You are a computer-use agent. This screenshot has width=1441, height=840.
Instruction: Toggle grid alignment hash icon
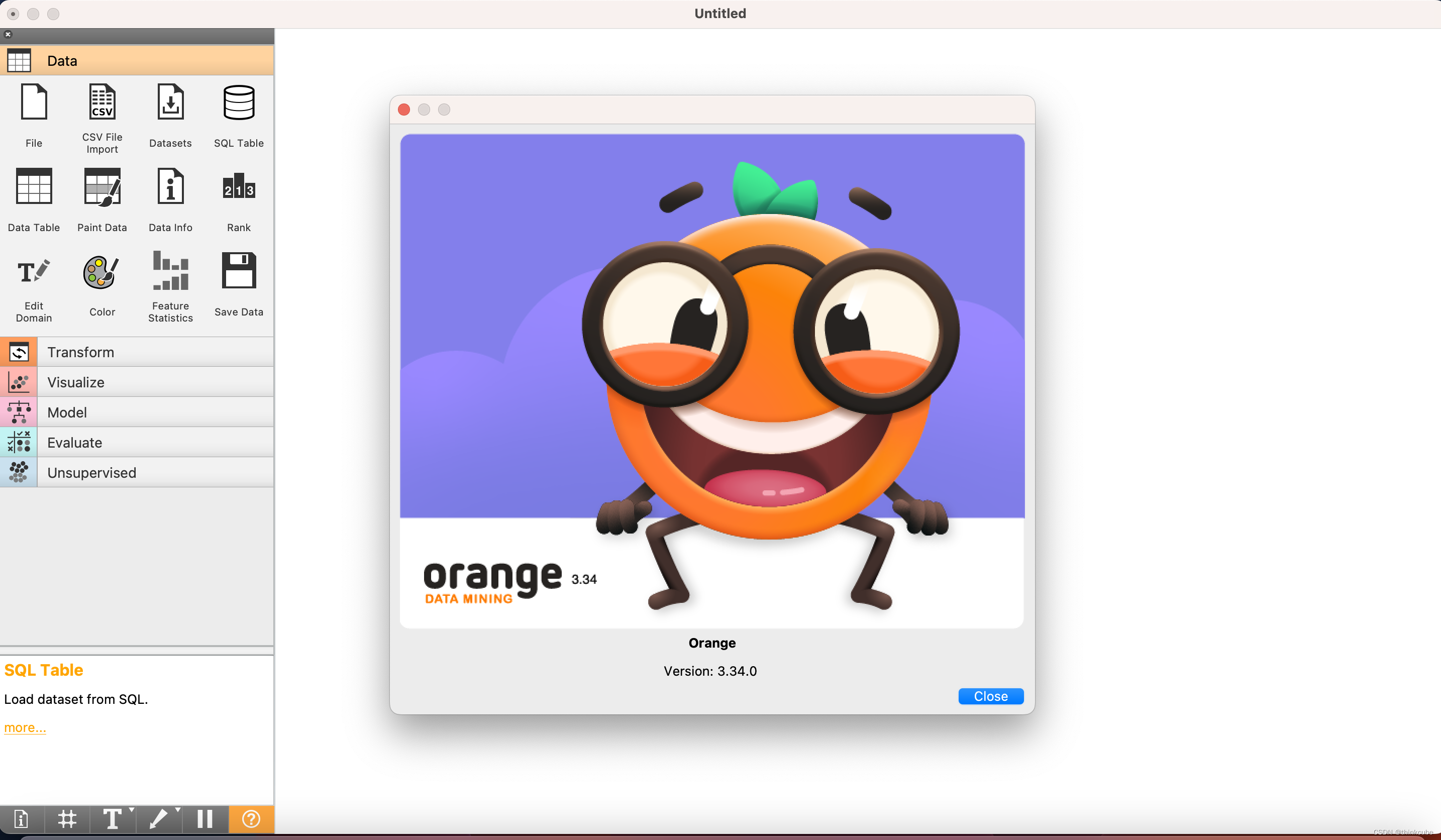(x=67, y=819)
